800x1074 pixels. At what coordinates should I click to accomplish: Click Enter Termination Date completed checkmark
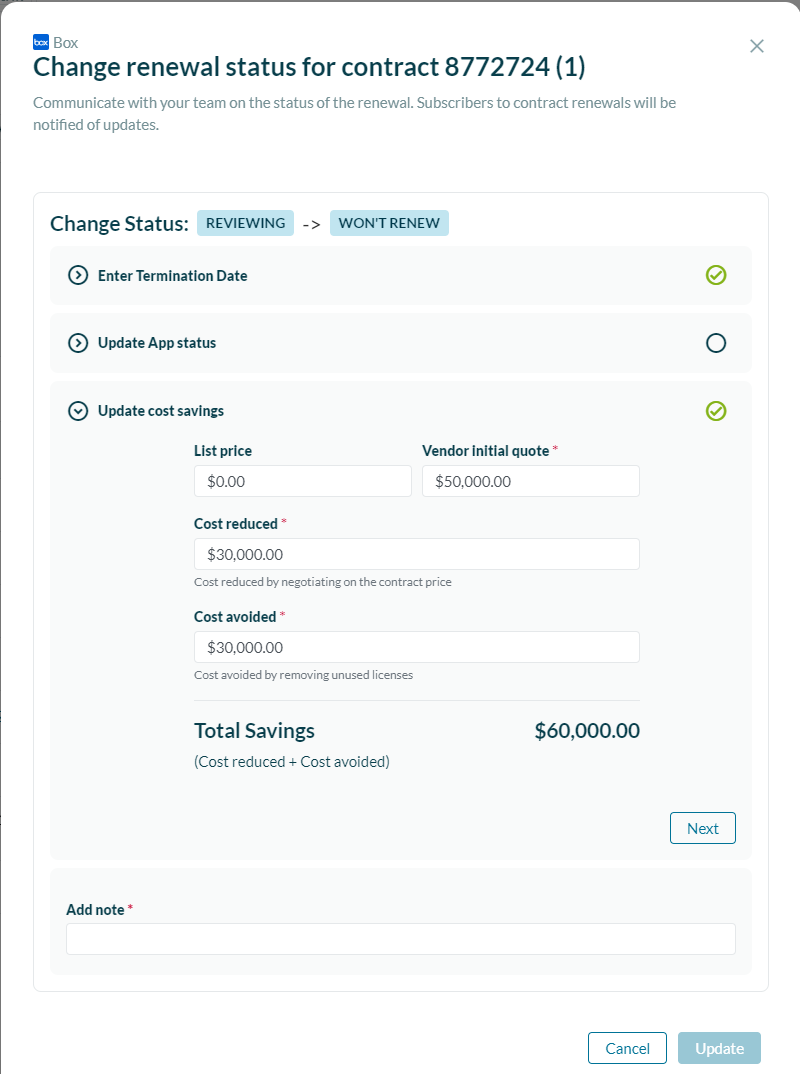point(716,275)
